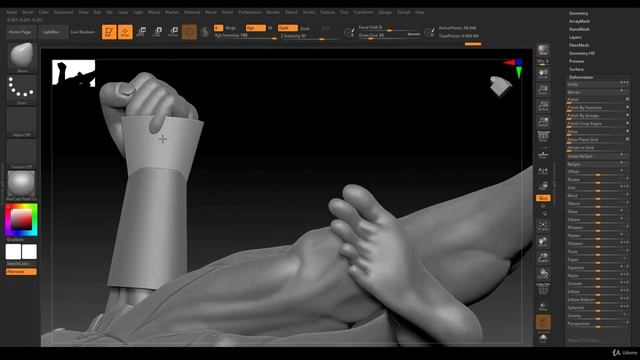Screen dimensions: 640x360
Task: Click the silhouette thumbnail preview
Action: pyautogui.click(x=73, y=73)
